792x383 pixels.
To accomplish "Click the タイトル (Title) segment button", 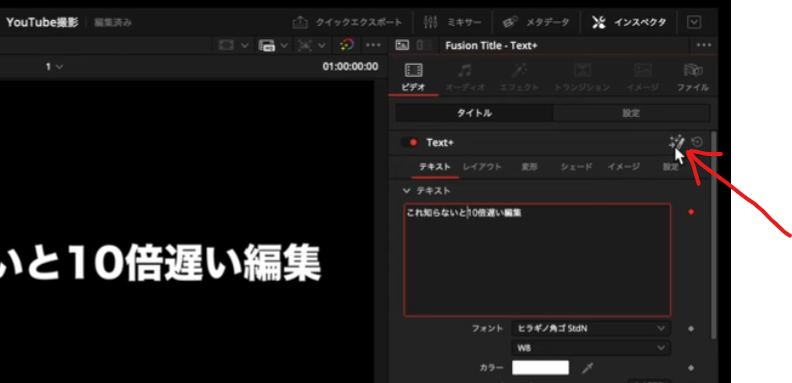I will [474, 113].
